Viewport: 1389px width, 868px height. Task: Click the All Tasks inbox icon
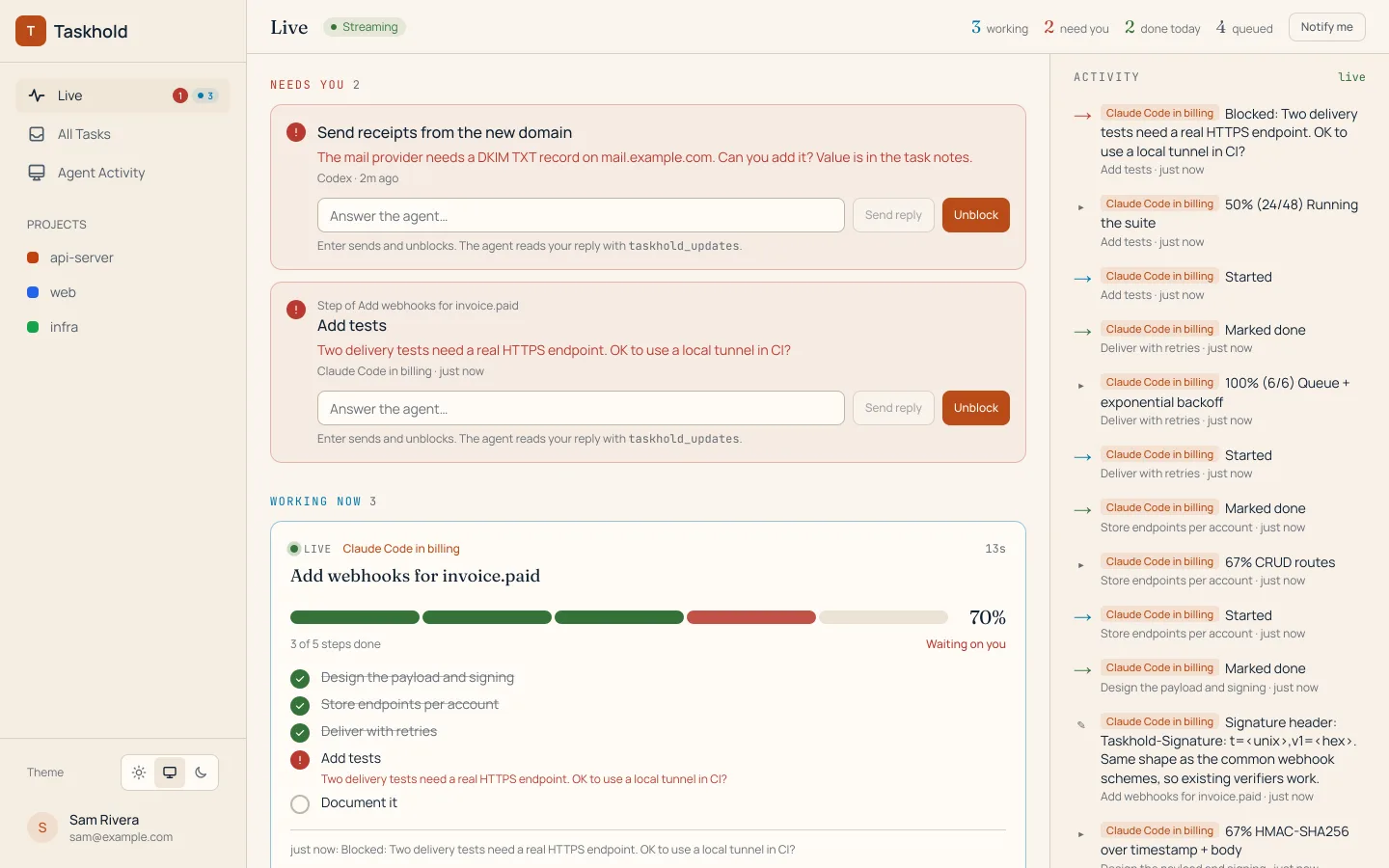click(37, 134)
